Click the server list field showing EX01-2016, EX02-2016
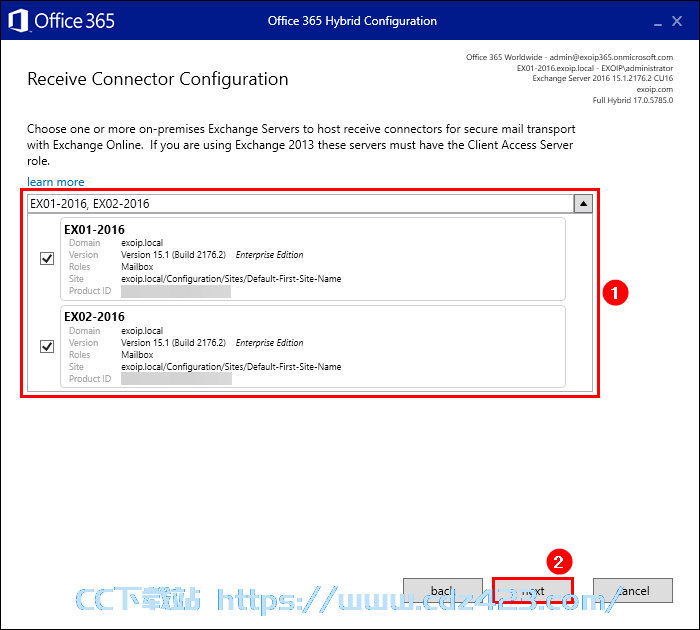700x630 pixels. coord(300,204)
